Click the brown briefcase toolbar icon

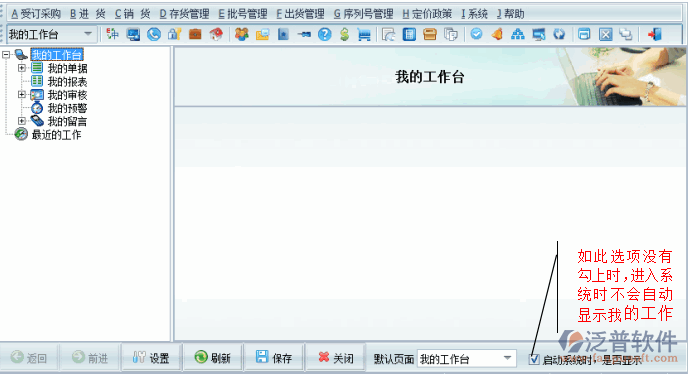(x=195, y=34)
